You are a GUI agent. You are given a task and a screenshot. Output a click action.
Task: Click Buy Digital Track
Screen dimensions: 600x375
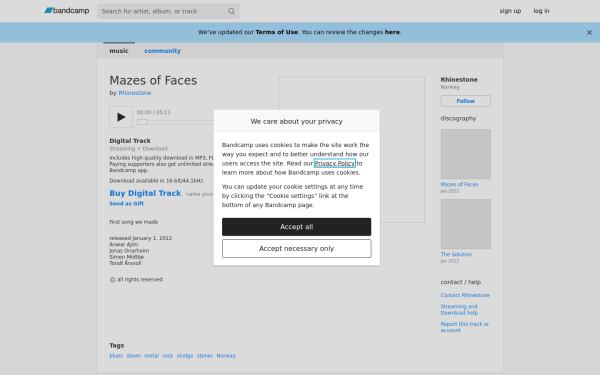coord(145,193)
